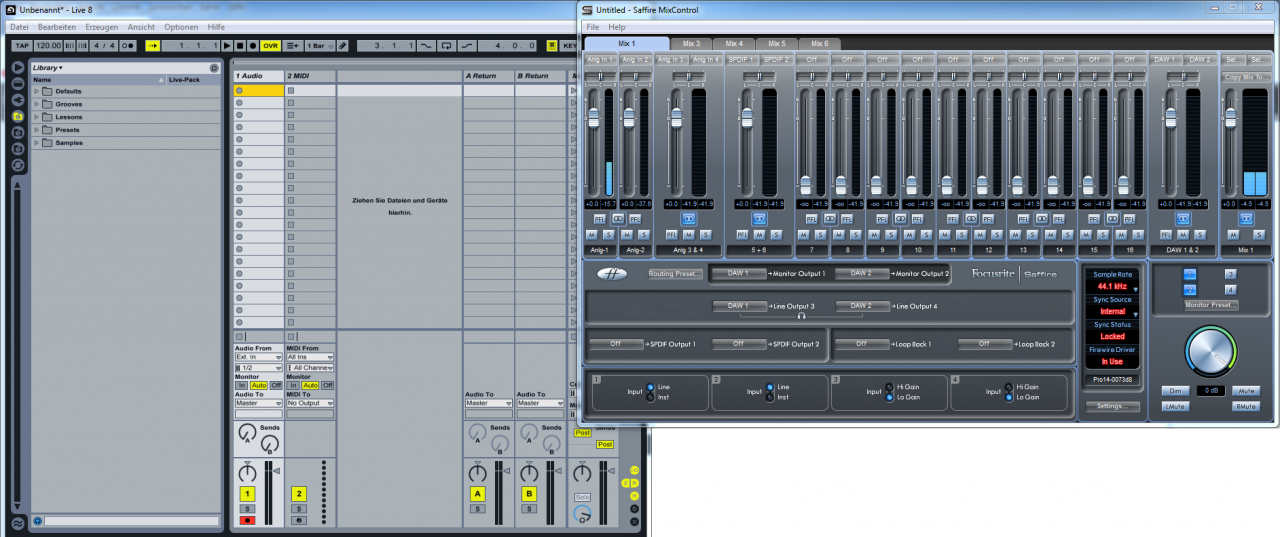Open the Optionen menu
This screenshot has height=537, width=1280.
point(181,27)
